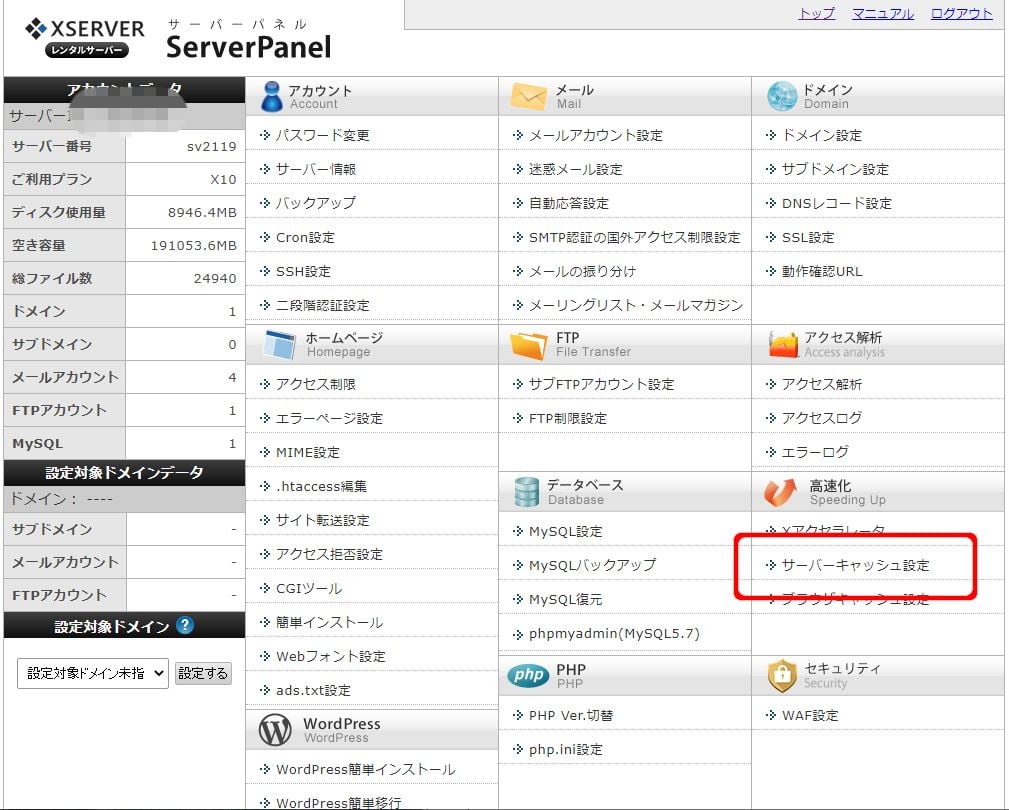The height and width of the screenshot is (810, 1009).
Task: Open サーバーキャッシュ設定
Action: tap(855, 566)
